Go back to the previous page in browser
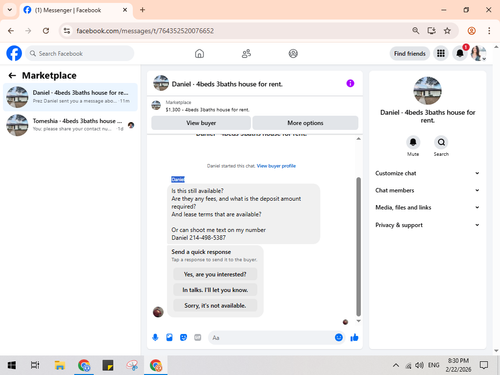Screen dimensions: 500x375 click(11, 31)
